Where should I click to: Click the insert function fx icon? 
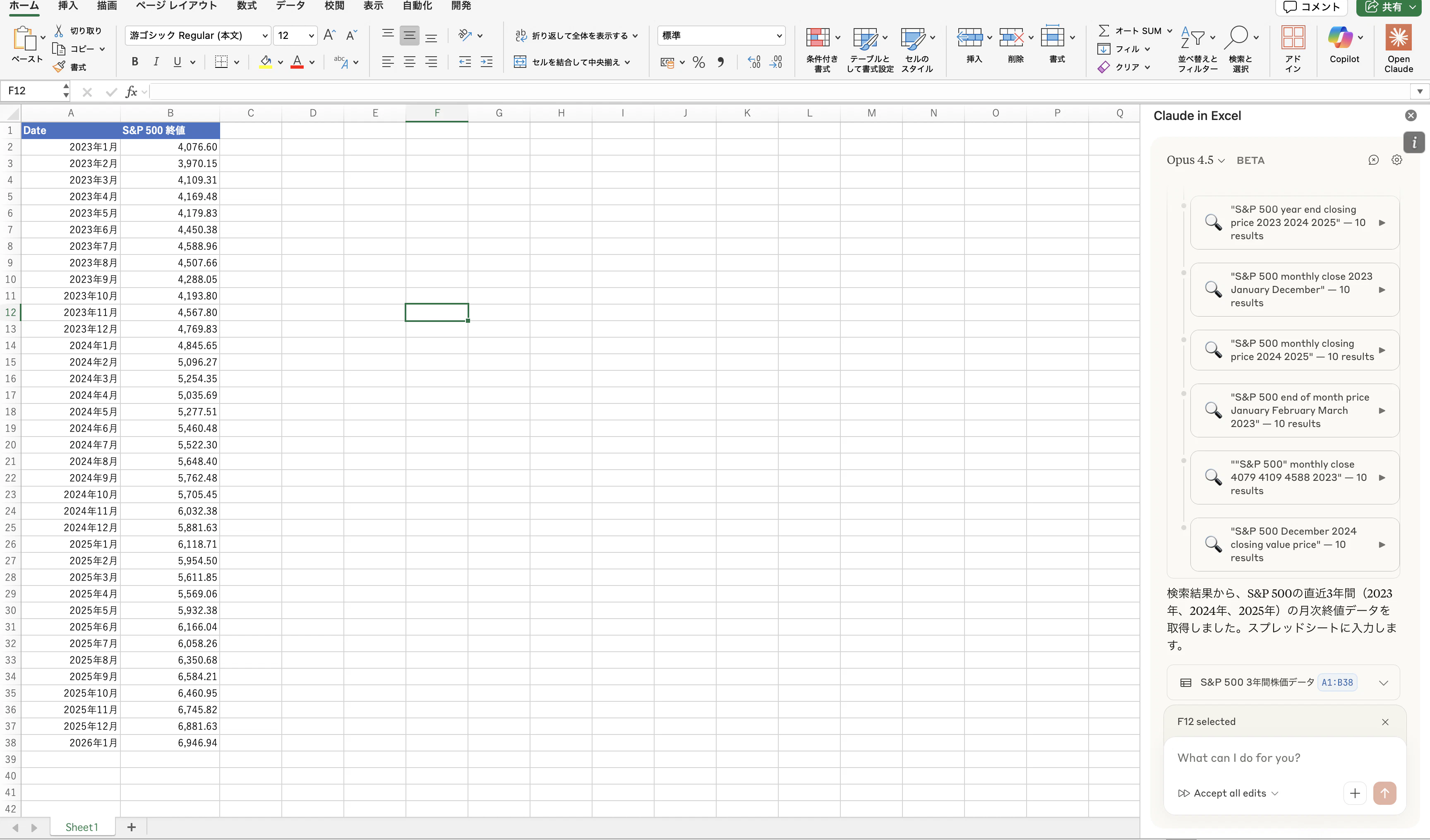click(131, 91)
